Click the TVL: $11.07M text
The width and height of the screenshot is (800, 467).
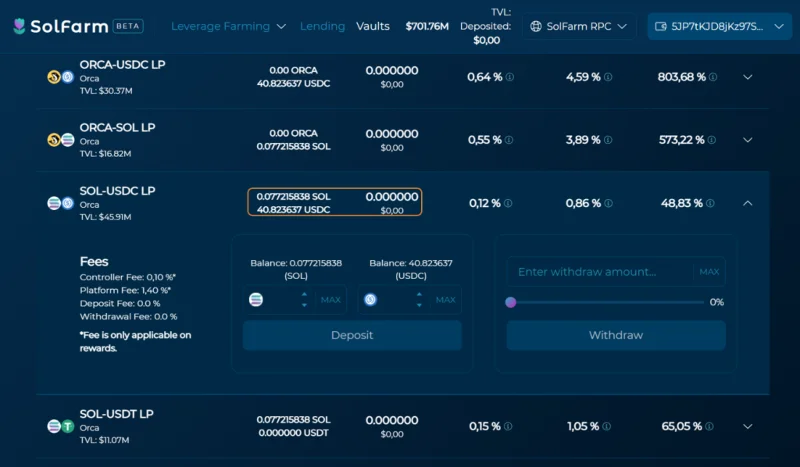105,440
